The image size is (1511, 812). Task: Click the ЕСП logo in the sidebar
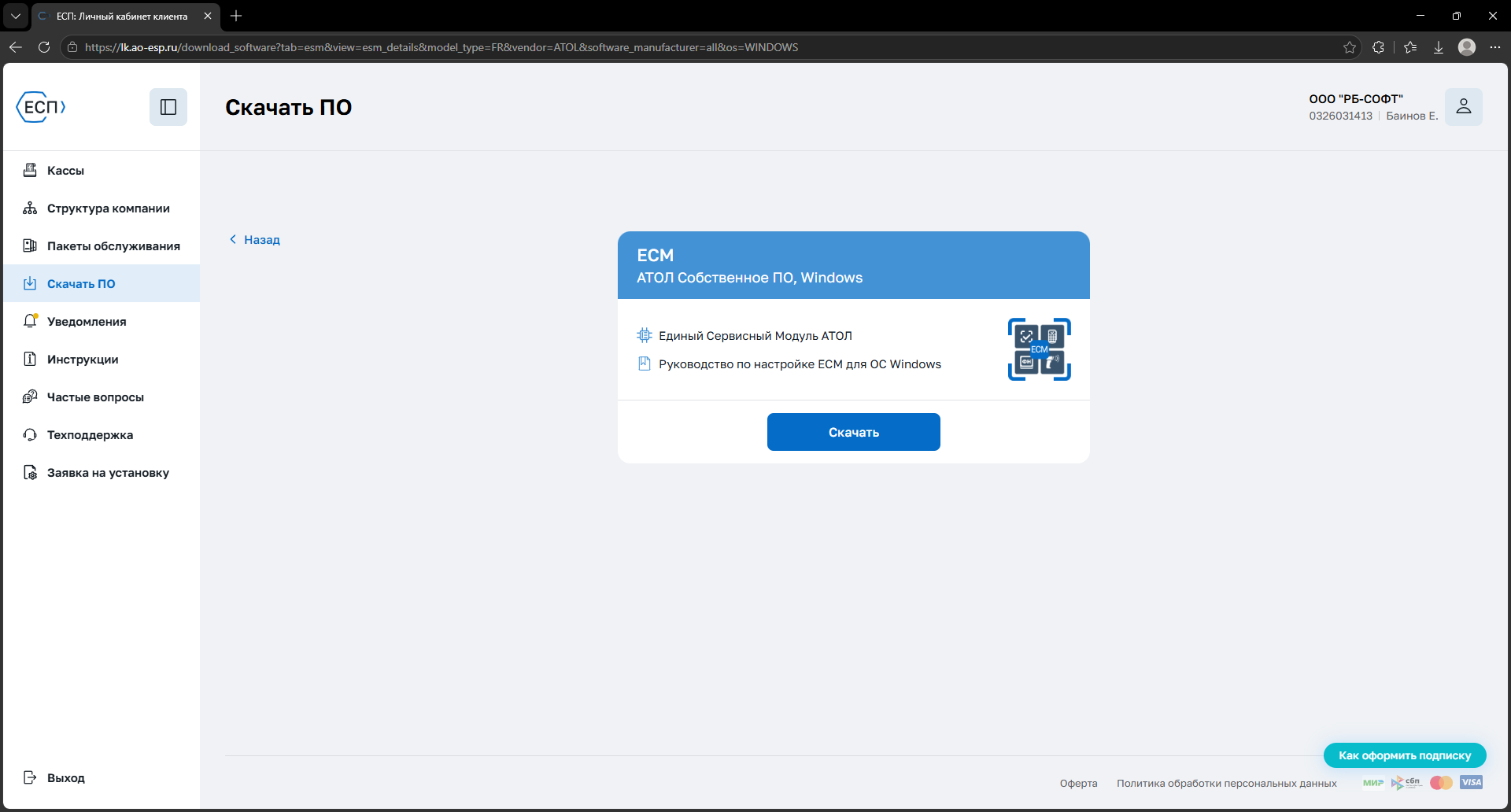[41, 107]
